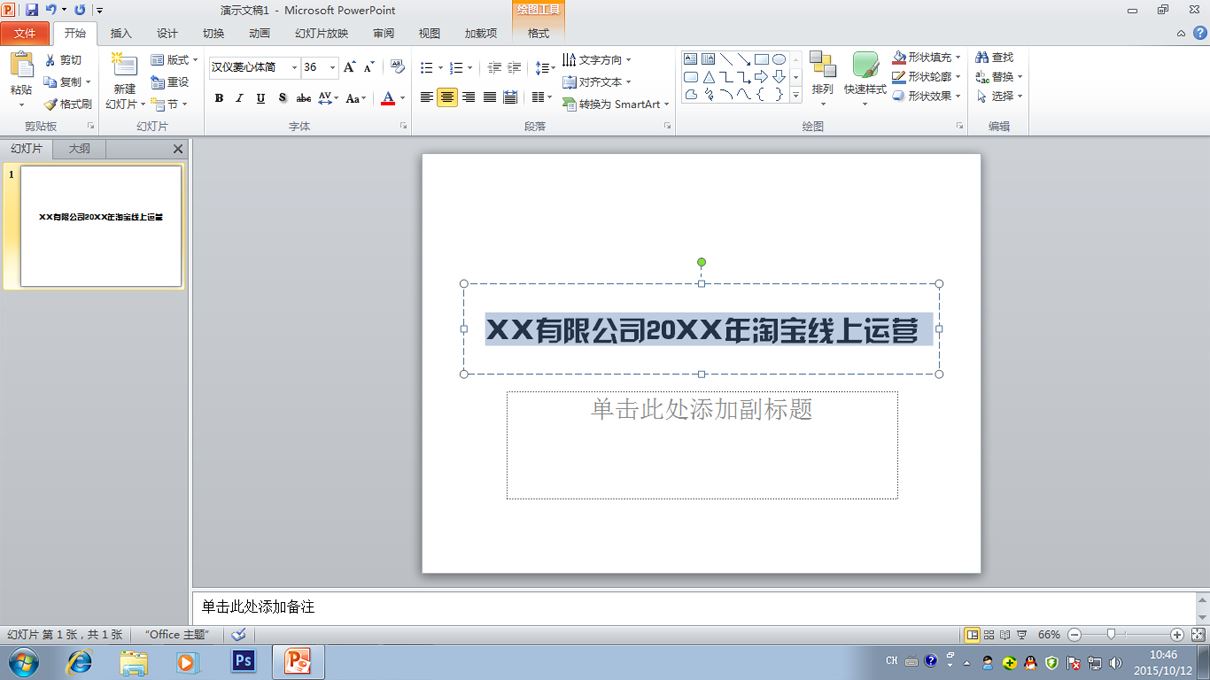Image resolution: width=1210 pixels, height=680 pixels.
Task: Open the Shape Fill (形状填充) dropdown
Action: 927,57
